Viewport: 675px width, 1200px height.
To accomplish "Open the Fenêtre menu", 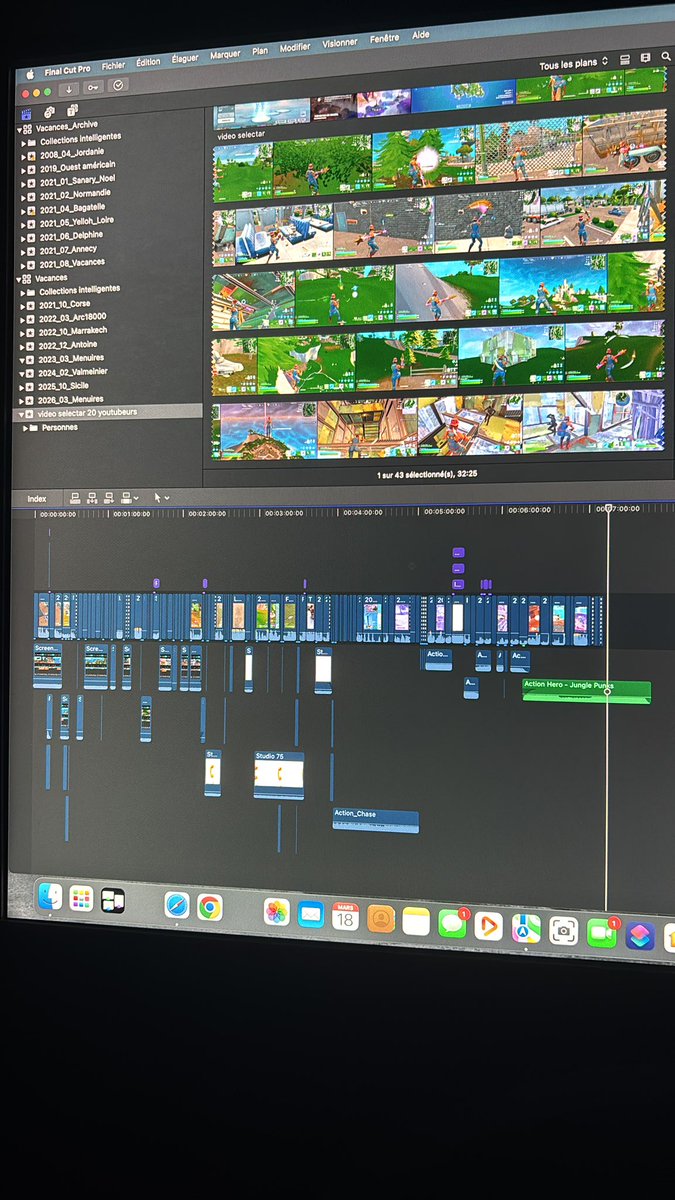I will (384, 39).
